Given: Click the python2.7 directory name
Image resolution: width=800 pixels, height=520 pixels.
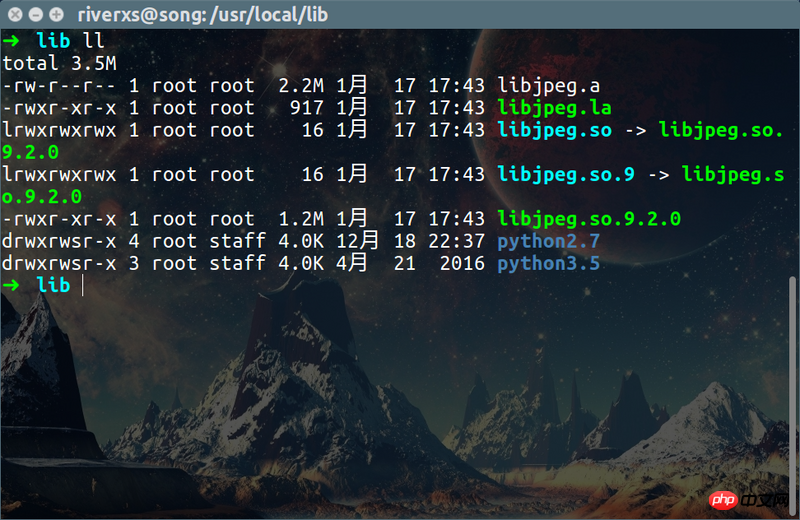Looking at the screenshot, I should [549, 241].
